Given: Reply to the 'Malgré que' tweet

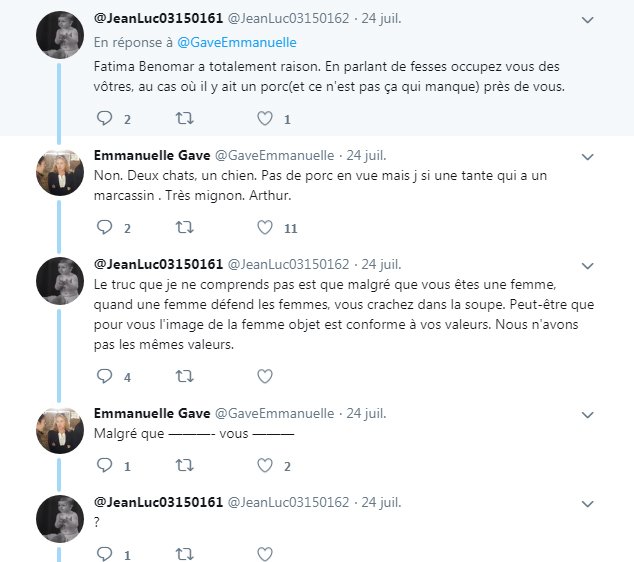Looking at the screenshot, I should [105, 466].
